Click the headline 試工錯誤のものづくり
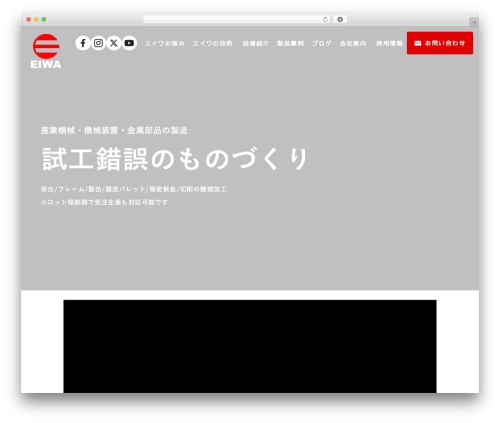This screenshot has height=423, width=500. pos(175,159)
